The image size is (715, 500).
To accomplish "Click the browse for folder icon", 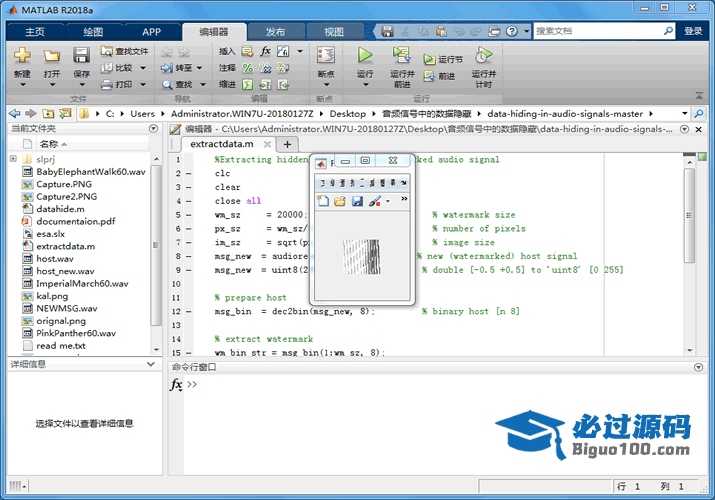I will pyautogui.click(x=65, y=113).
